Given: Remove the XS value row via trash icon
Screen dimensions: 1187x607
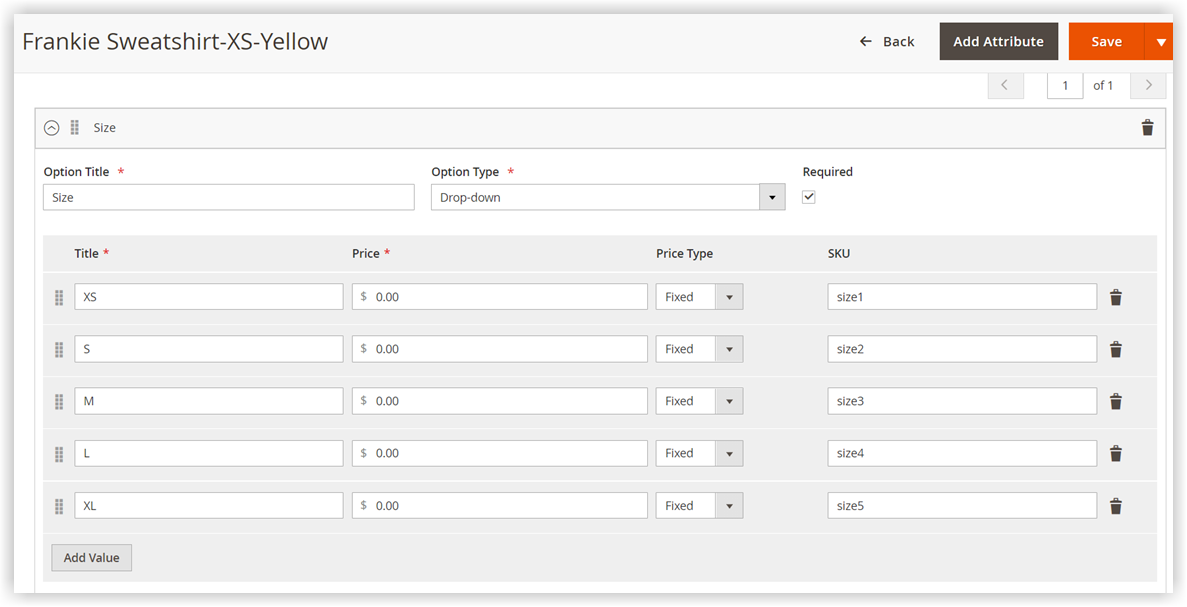Looking at the screenshot, I should pyautogui.click(x=1116, y=296).
